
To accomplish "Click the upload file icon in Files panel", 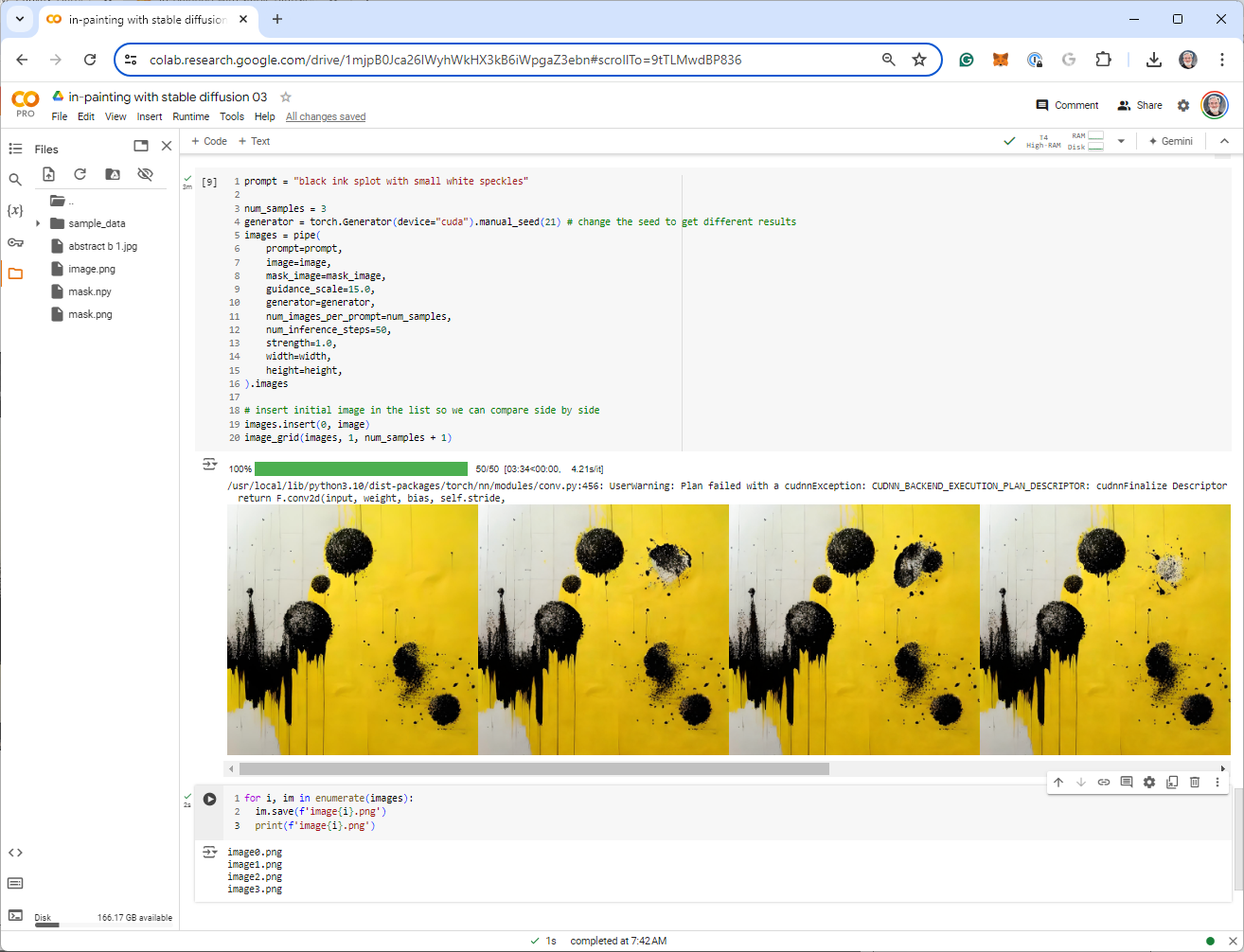I will tap(48, 174).
